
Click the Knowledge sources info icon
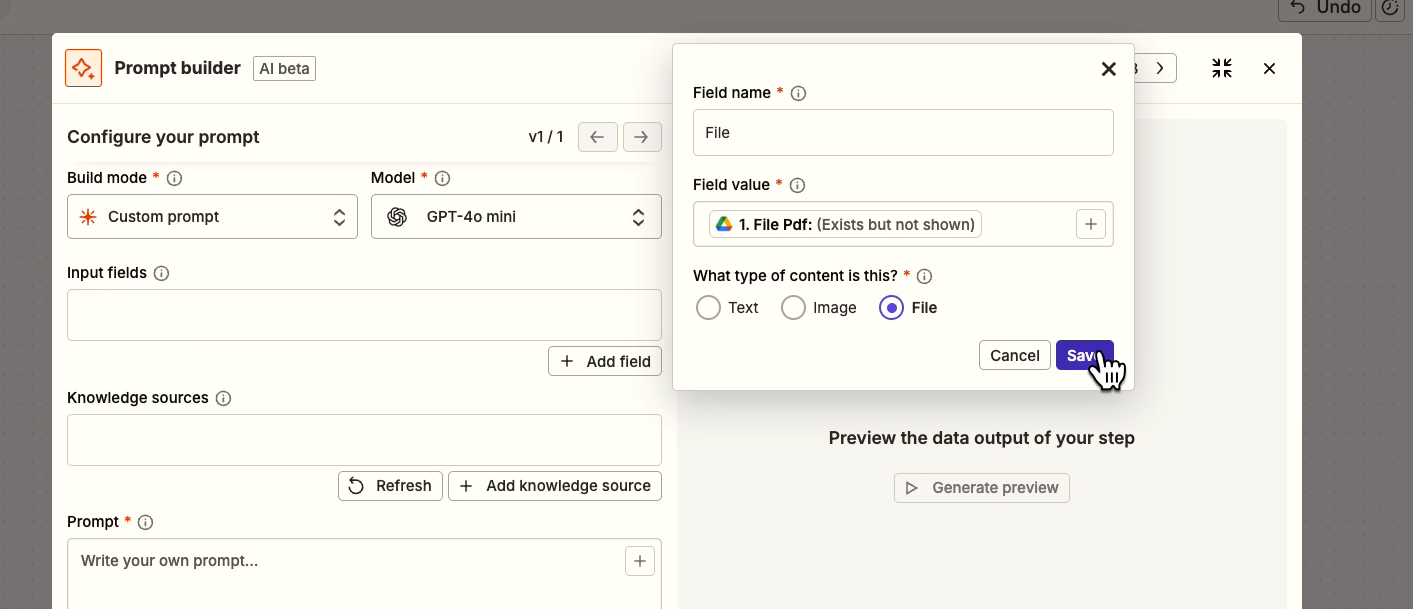point(223,398)
